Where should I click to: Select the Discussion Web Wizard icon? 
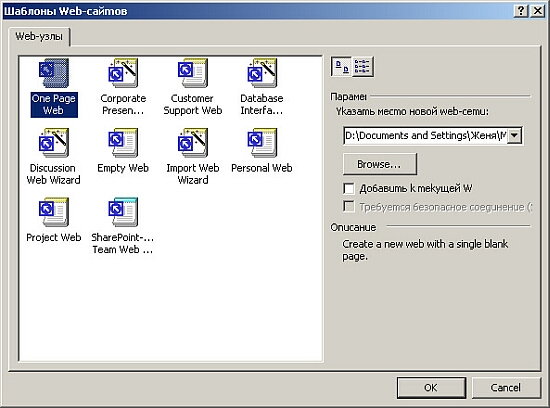(x=54, y=142)
